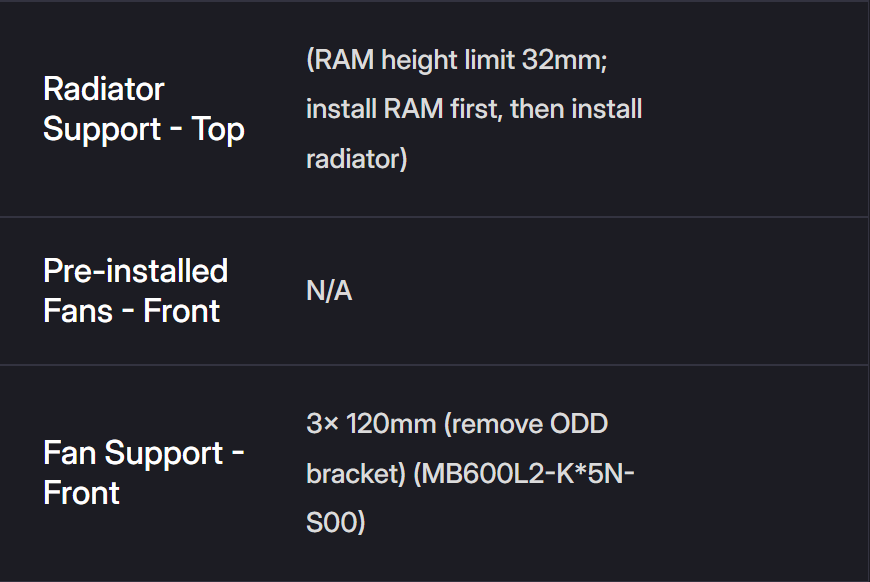The height and width of the screenshot is (582, 870).
Task: Click the "(MB600L2-K*5N-" model number text
Action: tap(525, 473)
